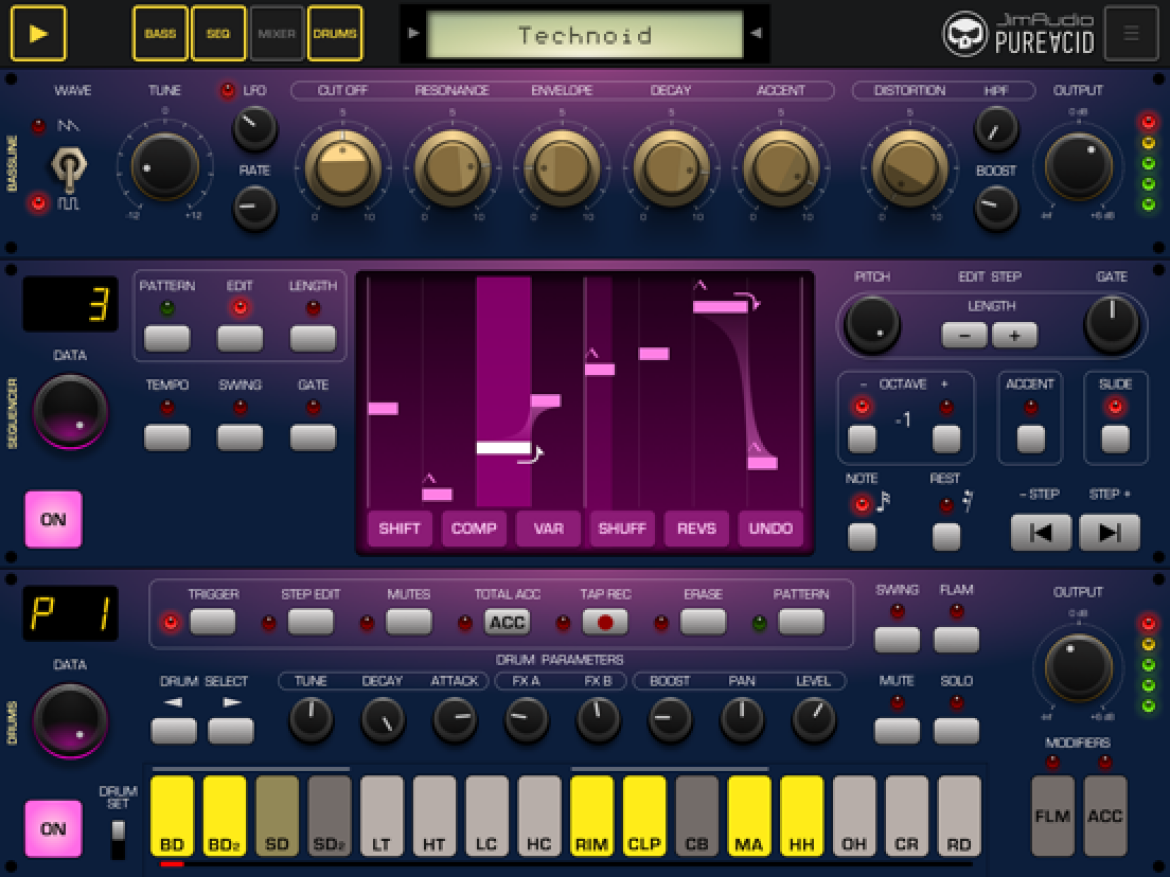Screen dimensions: 1170x877
Task: Click the sequencer DATA knob
Action: click(70, 411)
